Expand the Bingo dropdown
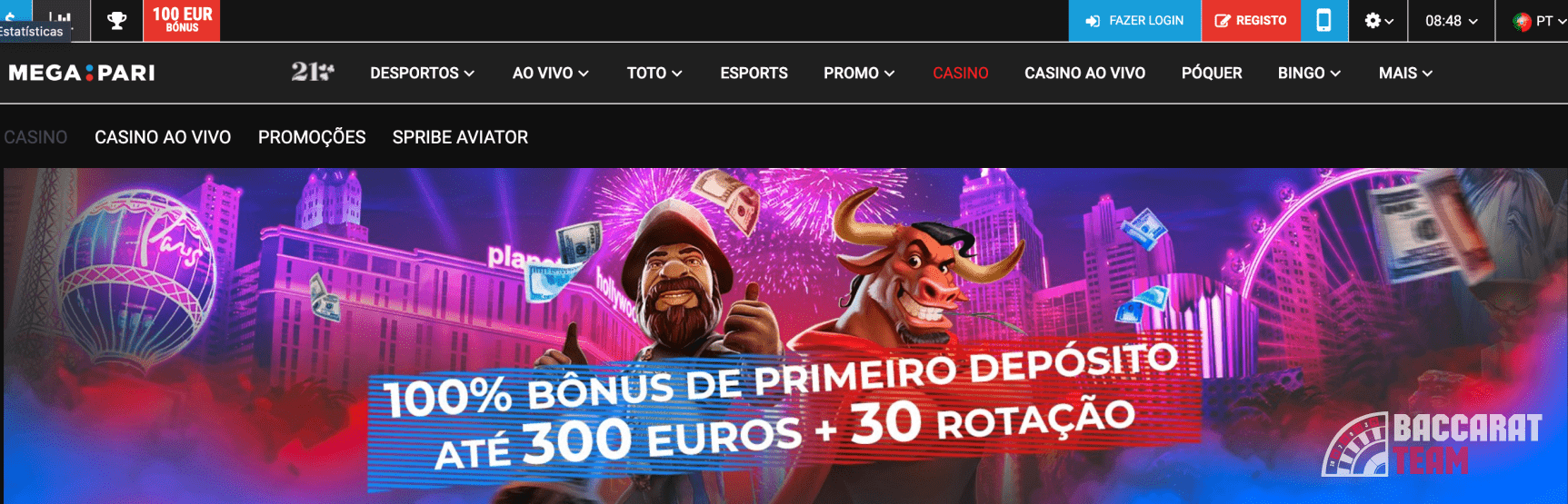The image size is (1568, 504). coord(1309,73)
